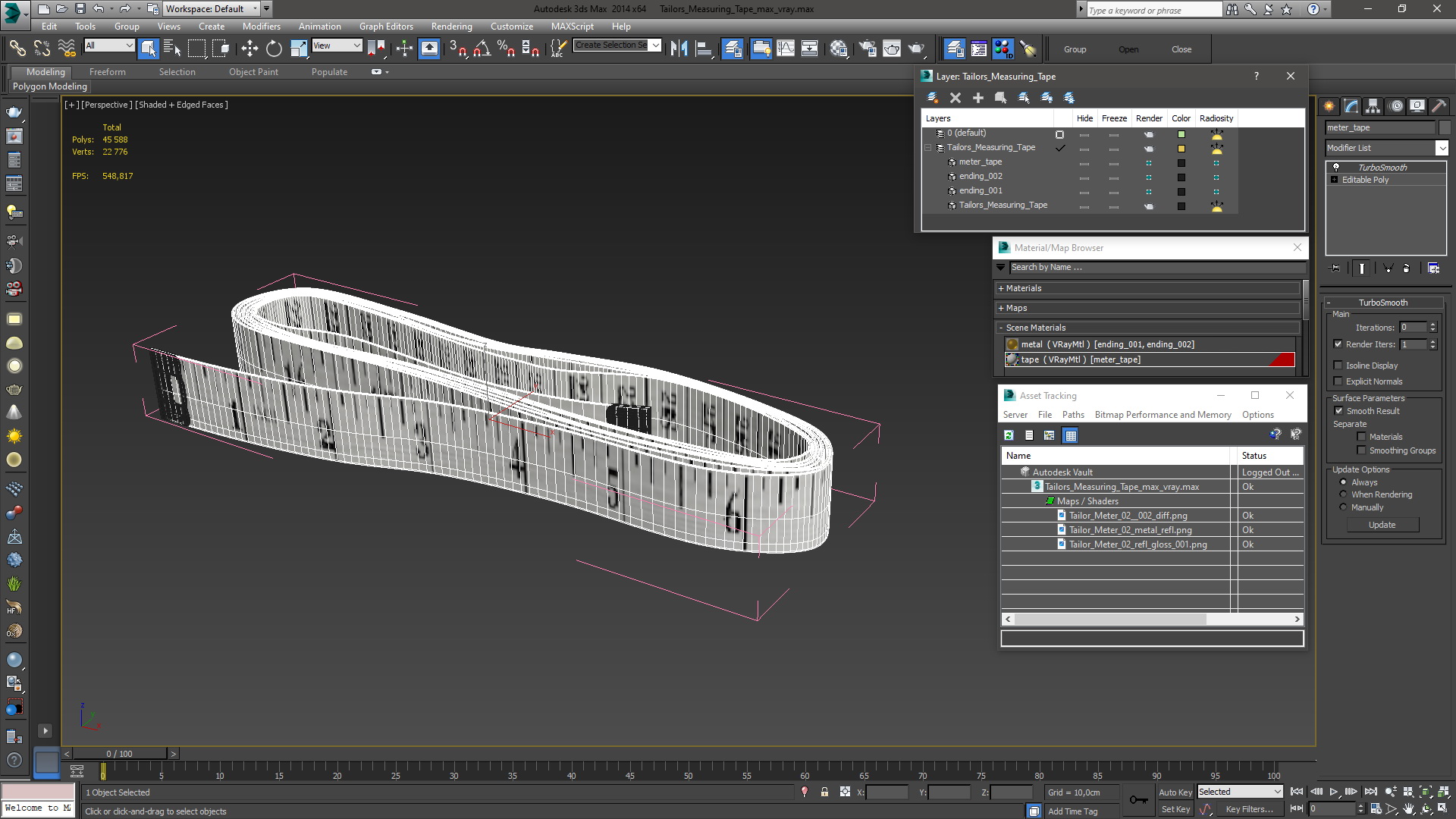This screenshot has height=819, width=1456.
Task: Click meter_tape layer color swatch
Action: [x=1181, y=163]
